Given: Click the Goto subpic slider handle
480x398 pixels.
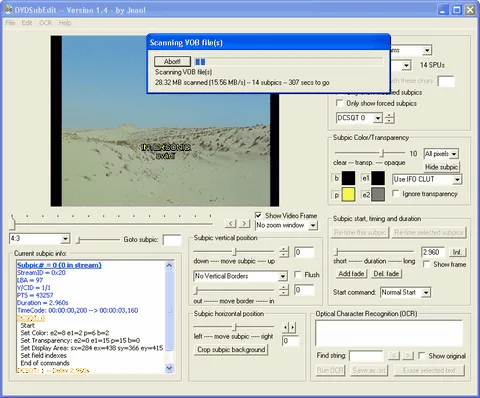Looking at the screenshot, I should click(x=79, y=240).
